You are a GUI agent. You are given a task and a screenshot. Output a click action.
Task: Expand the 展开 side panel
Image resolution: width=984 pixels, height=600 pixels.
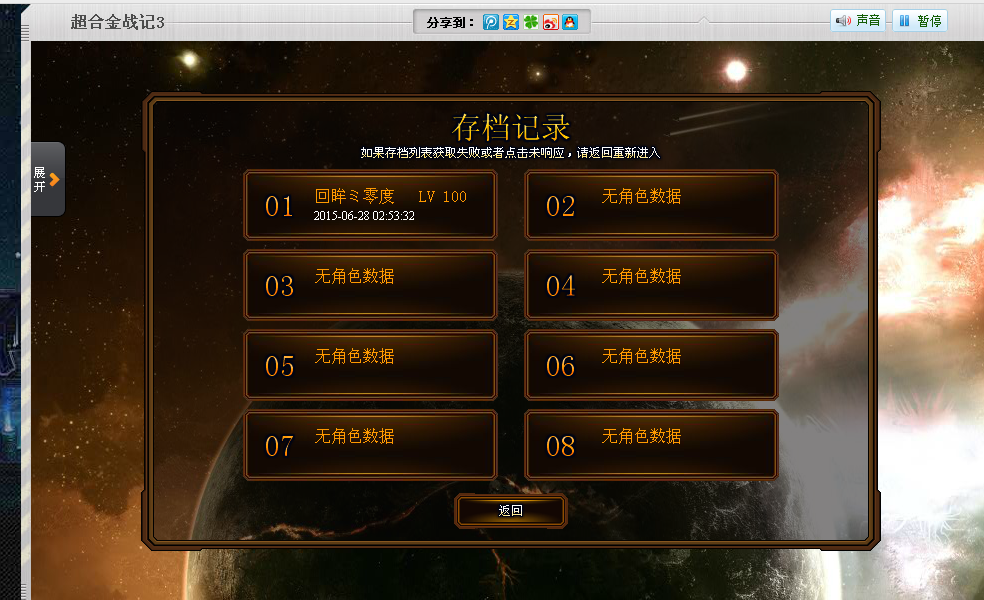pos(48,179)
